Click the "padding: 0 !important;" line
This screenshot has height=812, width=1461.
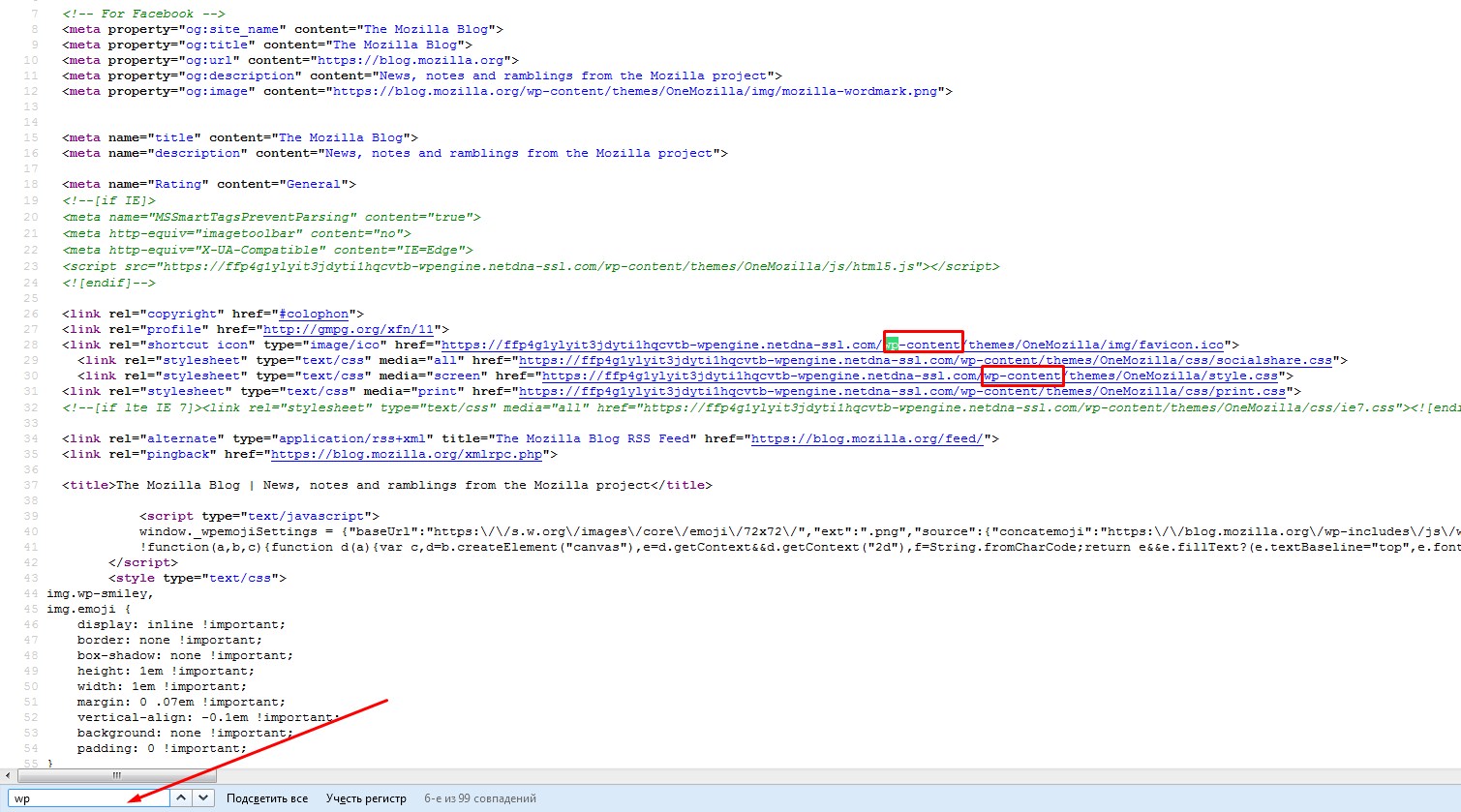coord(163,748)
